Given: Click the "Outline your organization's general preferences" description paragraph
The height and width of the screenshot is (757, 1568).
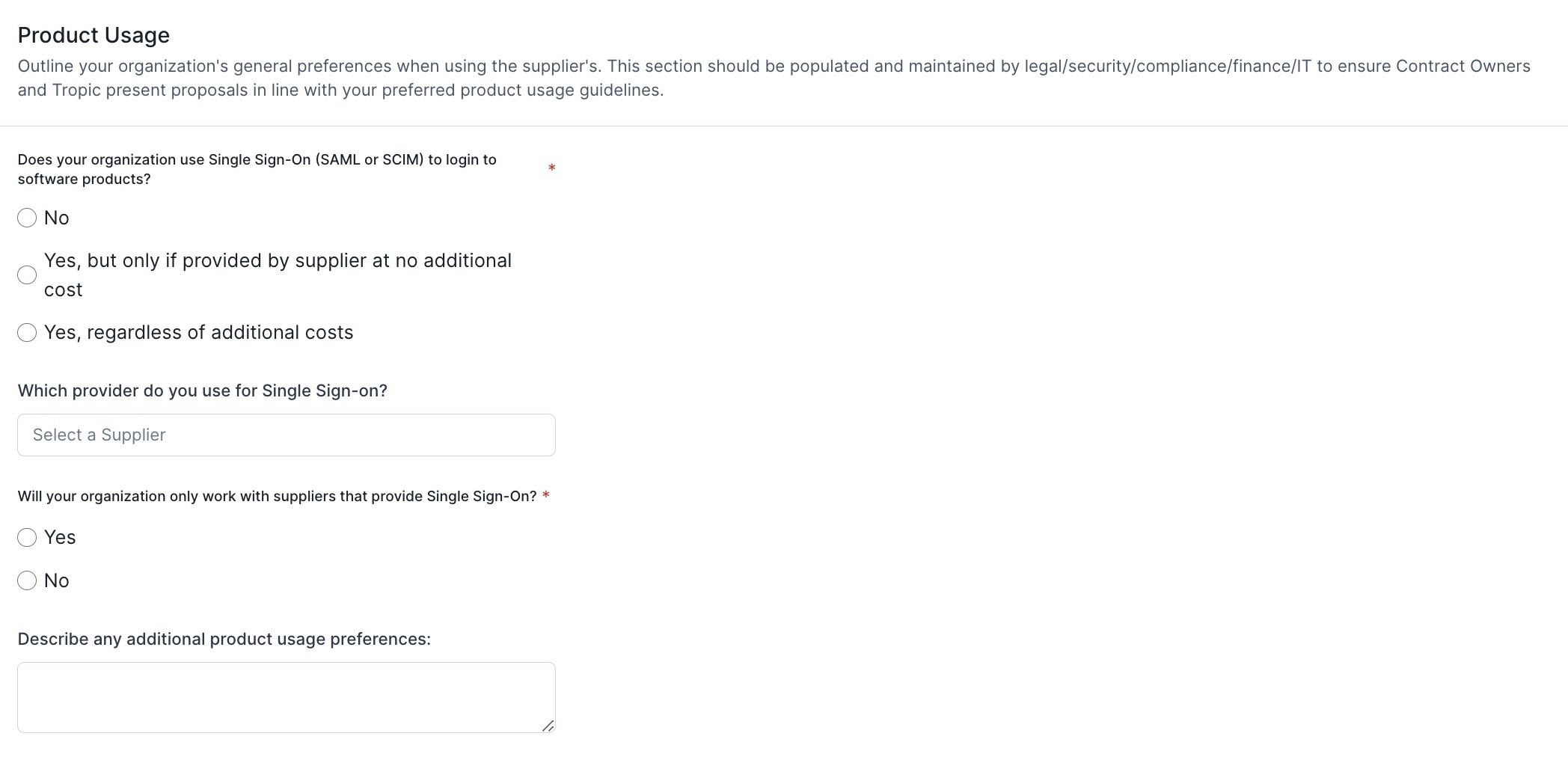Looking at the screenshot, I should point(774,78).
